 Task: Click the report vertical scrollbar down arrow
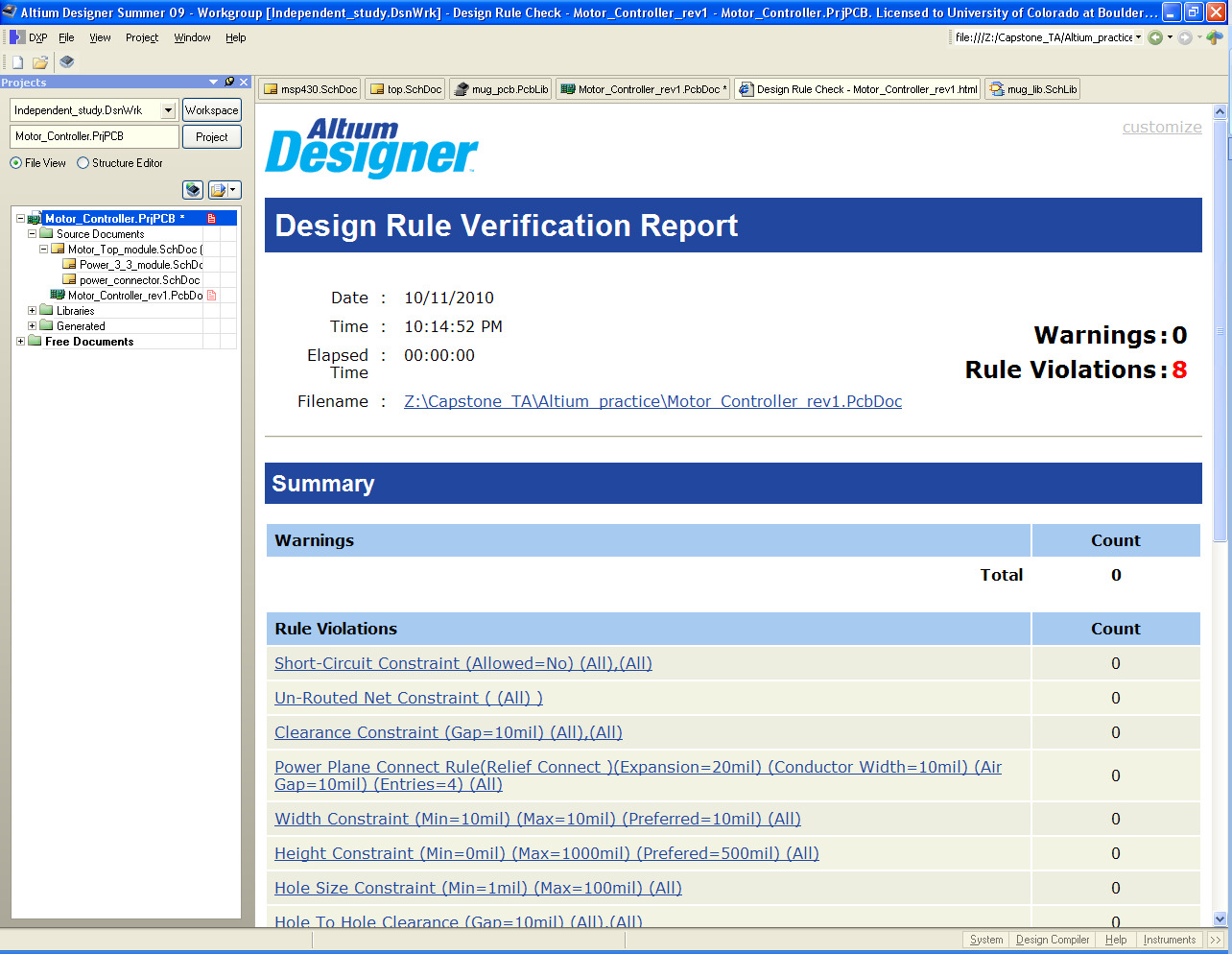1220,918
